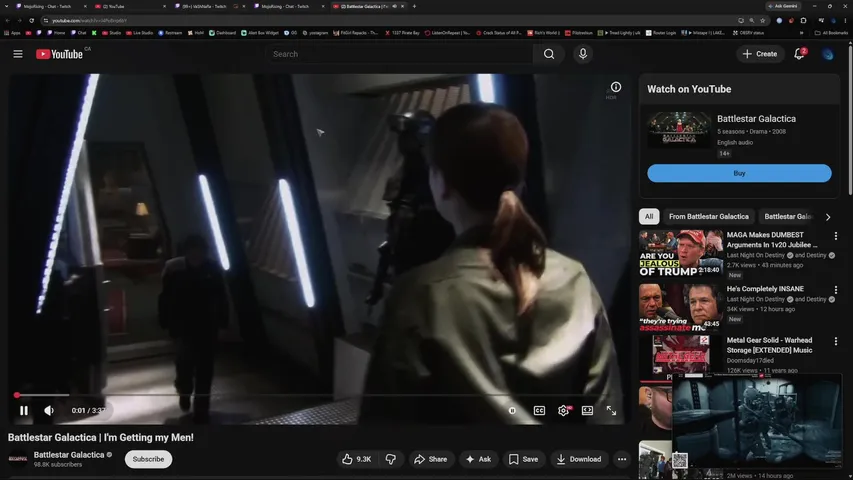This screenshot has height=480, width=853.
Task: Like the video (9.3K)
Action: tap(357, 459)
